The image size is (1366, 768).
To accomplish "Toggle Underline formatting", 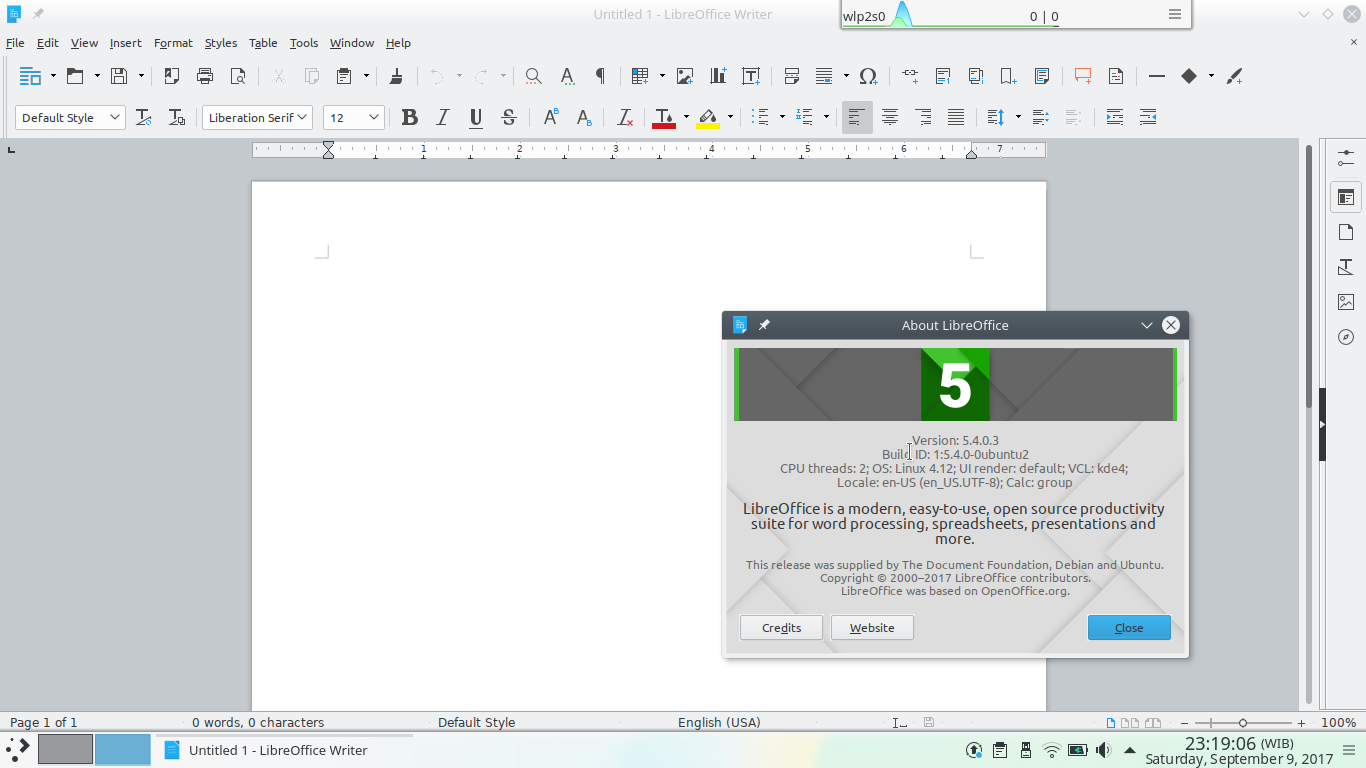I will click(x=476, y=117).
